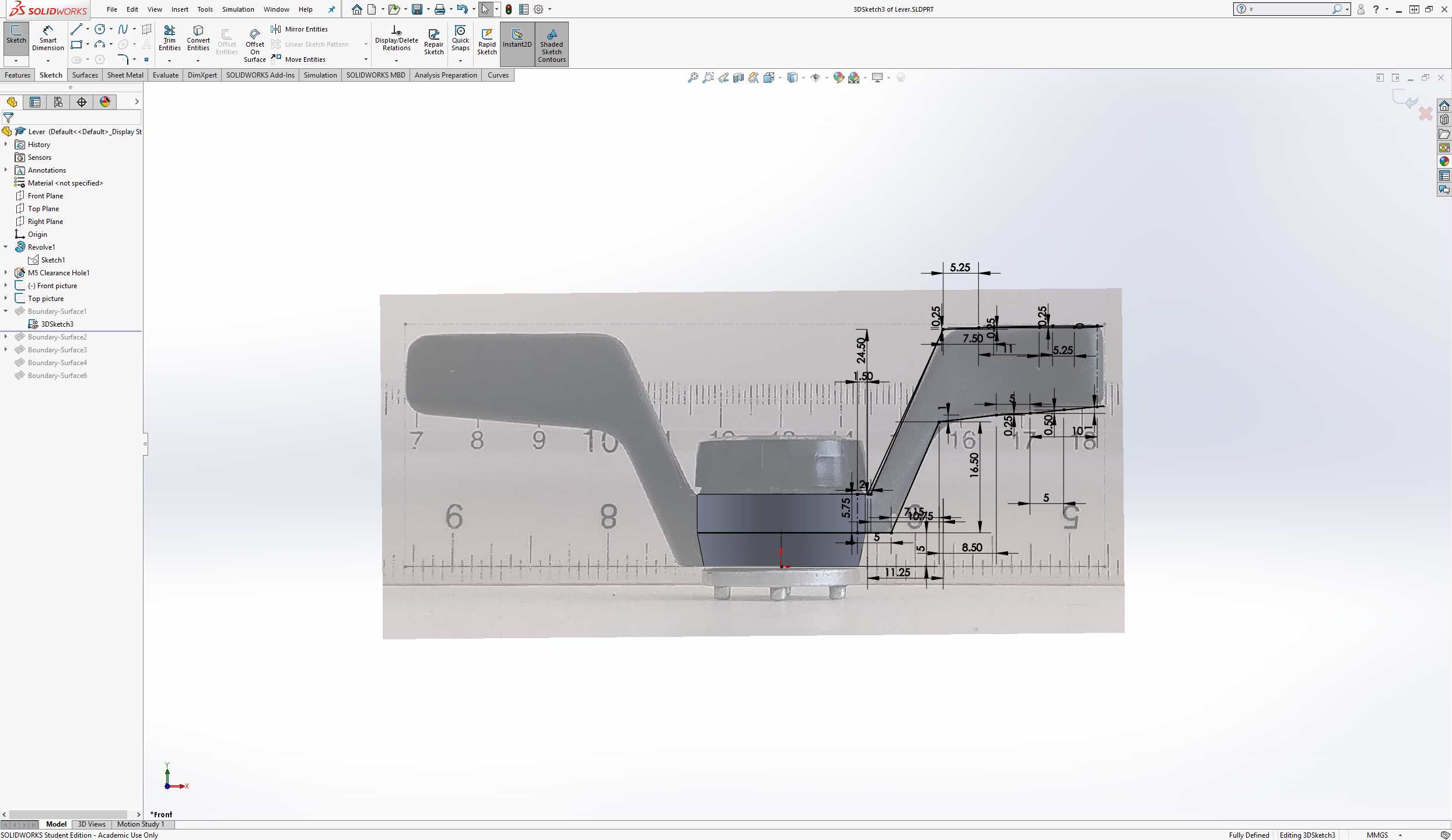Click the Edit Appearance color ball icon
The height and width of the screenshot is (840, 1452).
coord(838,78)
